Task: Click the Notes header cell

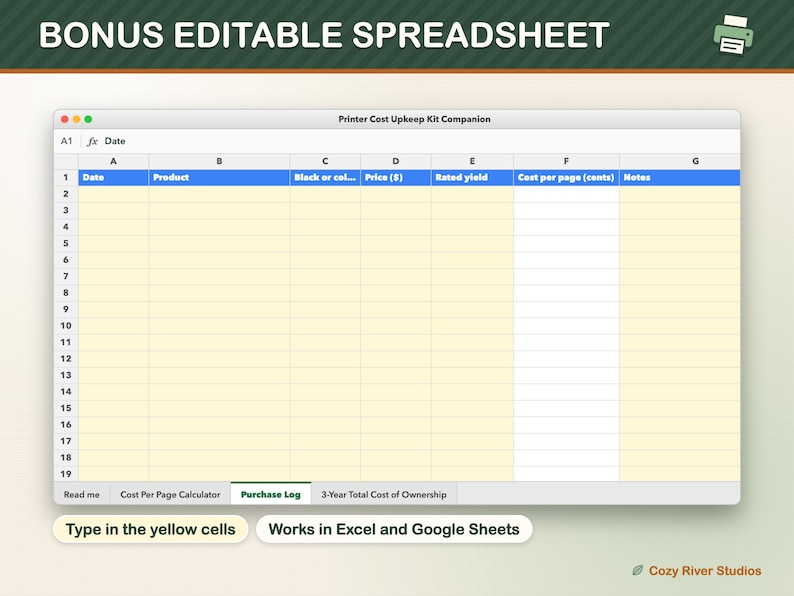Action: coord(680,178)
